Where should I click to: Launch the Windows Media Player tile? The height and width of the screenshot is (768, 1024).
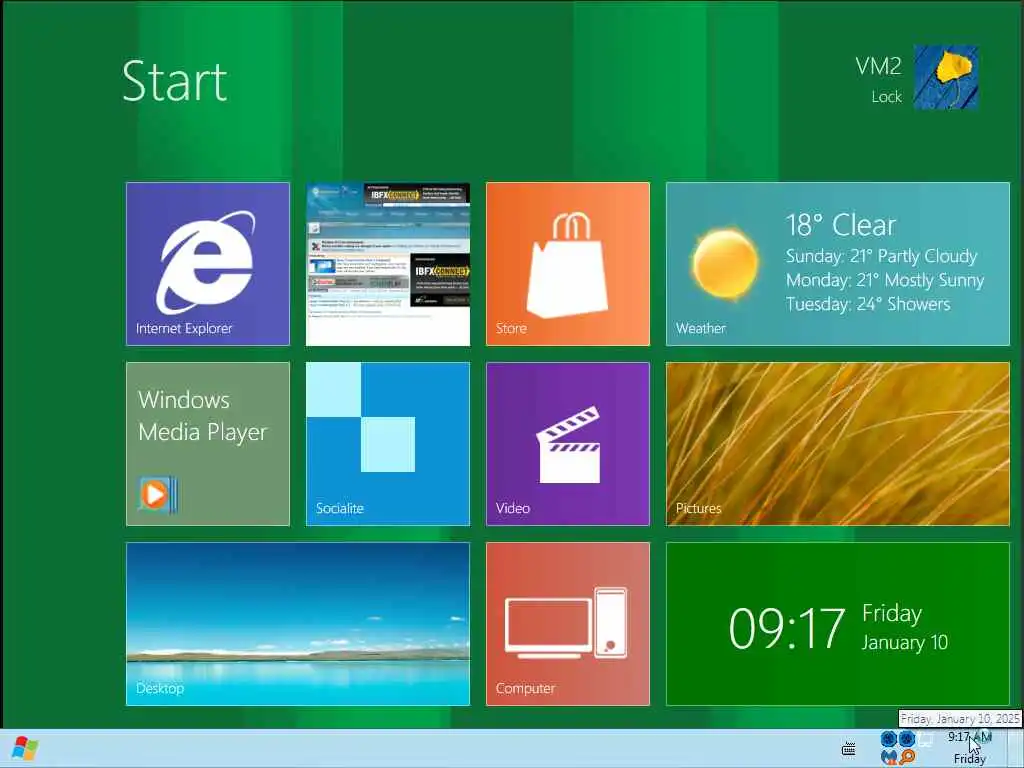tap(208, 444)
